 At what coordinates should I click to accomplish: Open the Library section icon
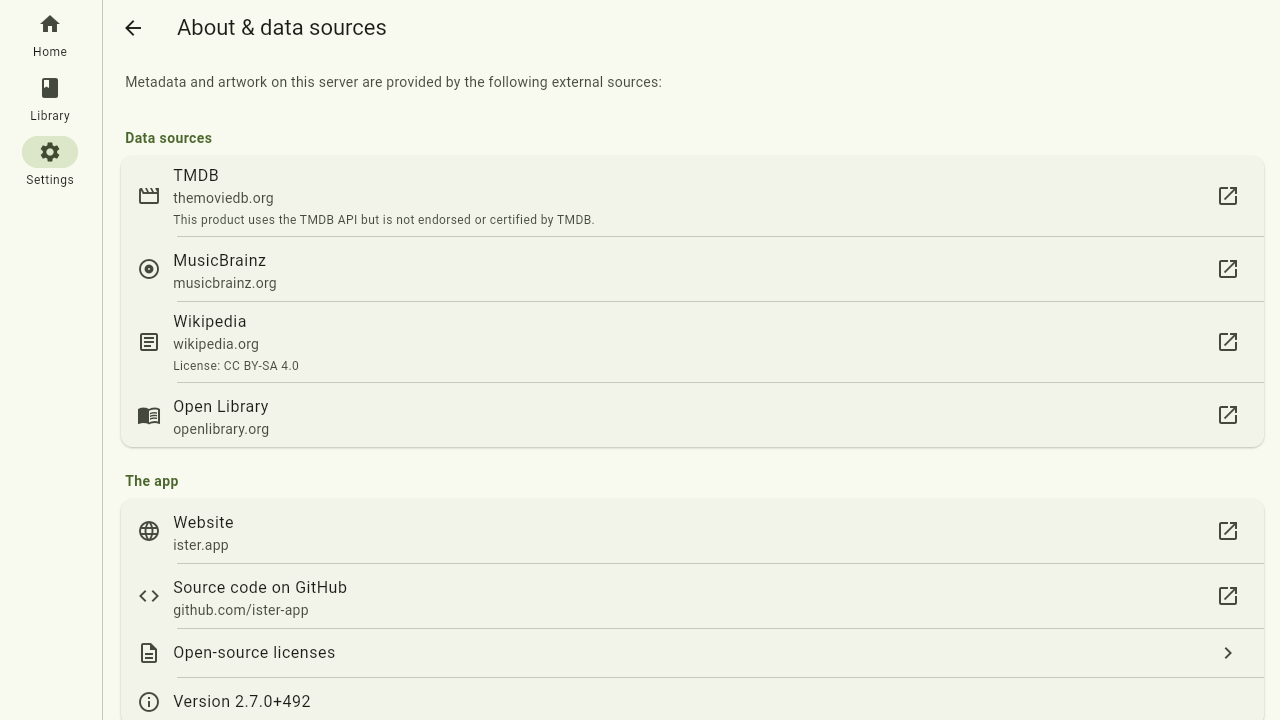tap(50, 88)
